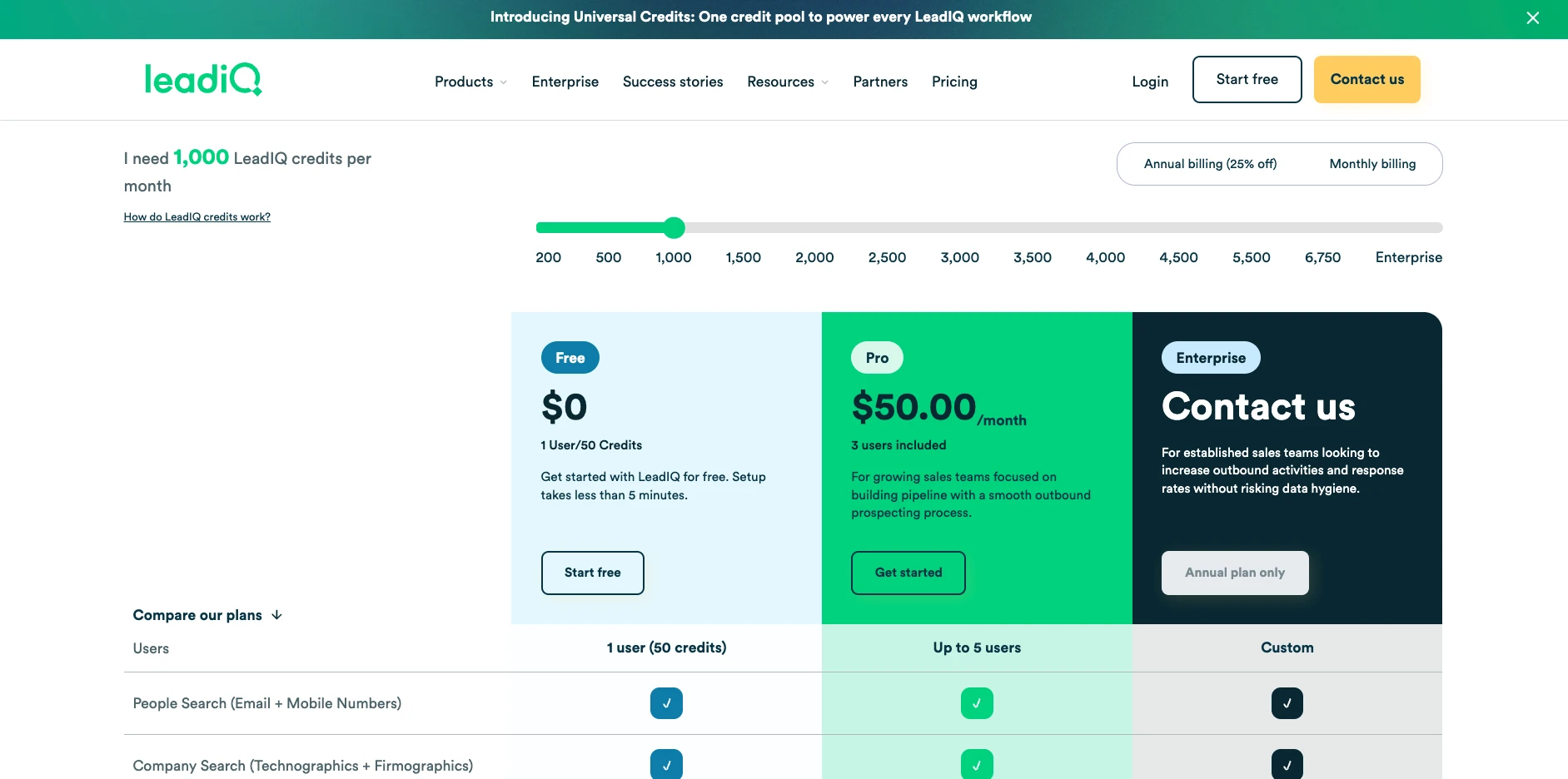Close the Universal Credits announcement banner
This screenshot has width=1568, height=779.
tap(1532, 18)
